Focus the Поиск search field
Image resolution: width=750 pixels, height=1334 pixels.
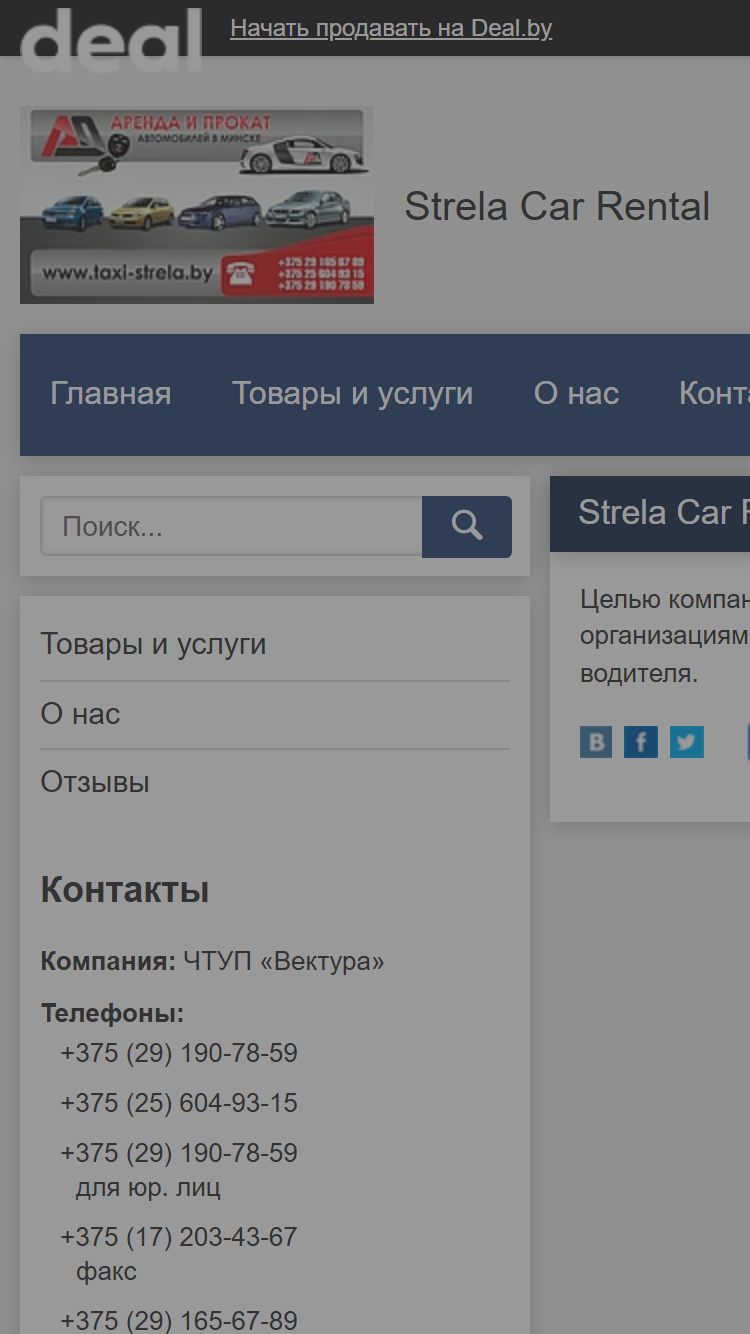[231, 527]
